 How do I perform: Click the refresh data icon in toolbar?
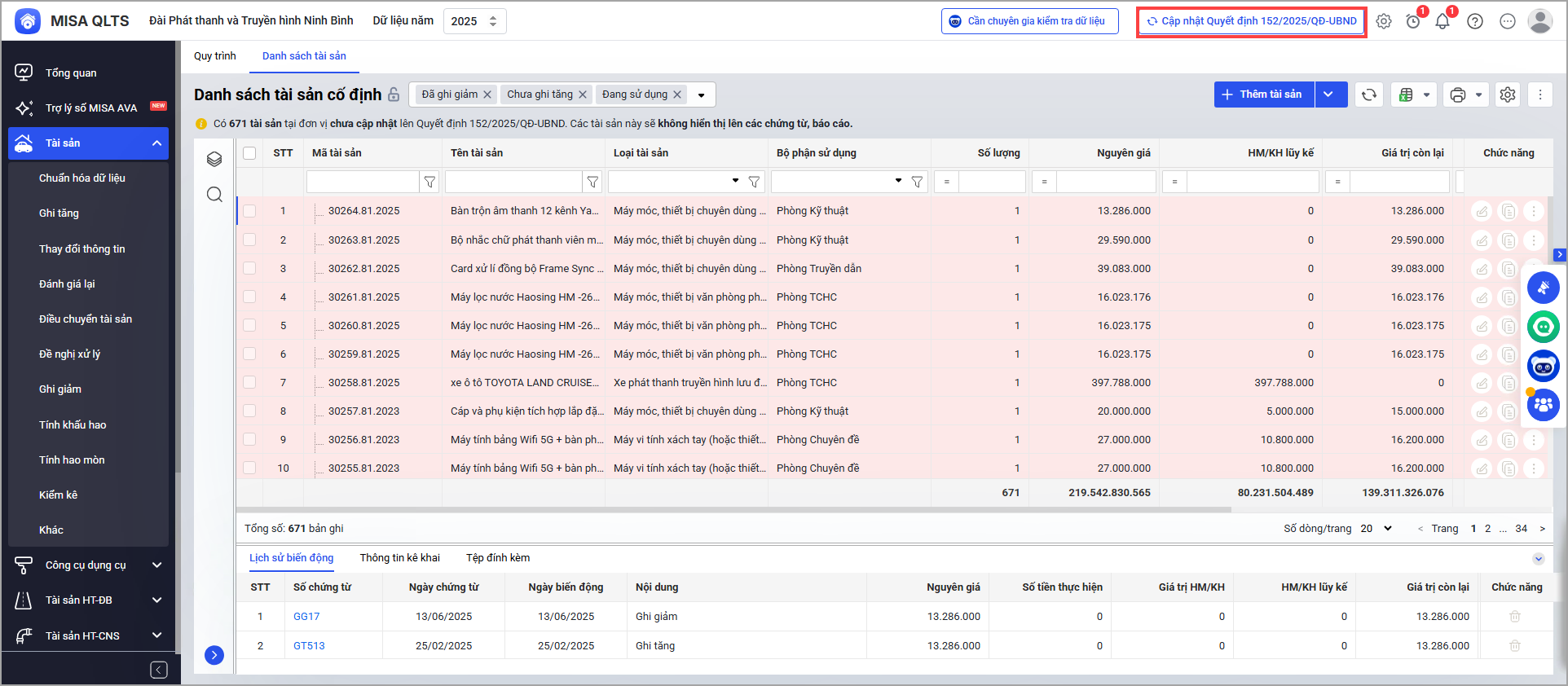click(1369, 95)
